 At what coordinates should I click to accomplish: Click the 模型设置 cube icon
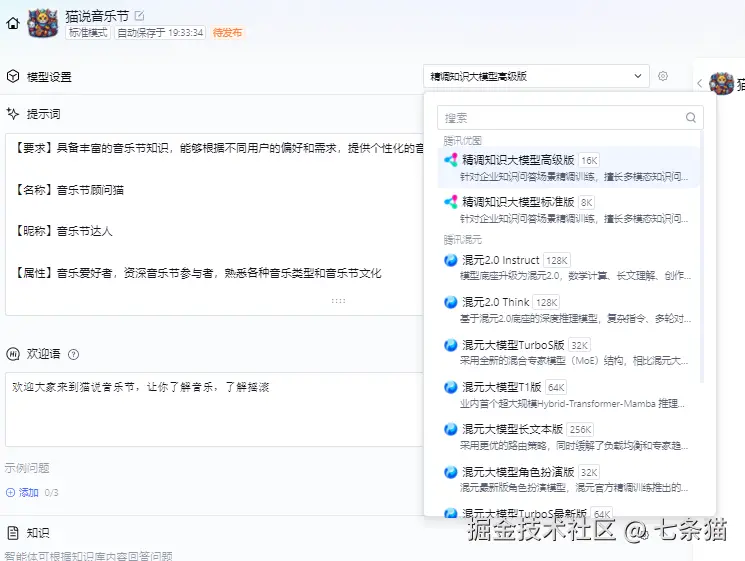click(x=13, y=76)
